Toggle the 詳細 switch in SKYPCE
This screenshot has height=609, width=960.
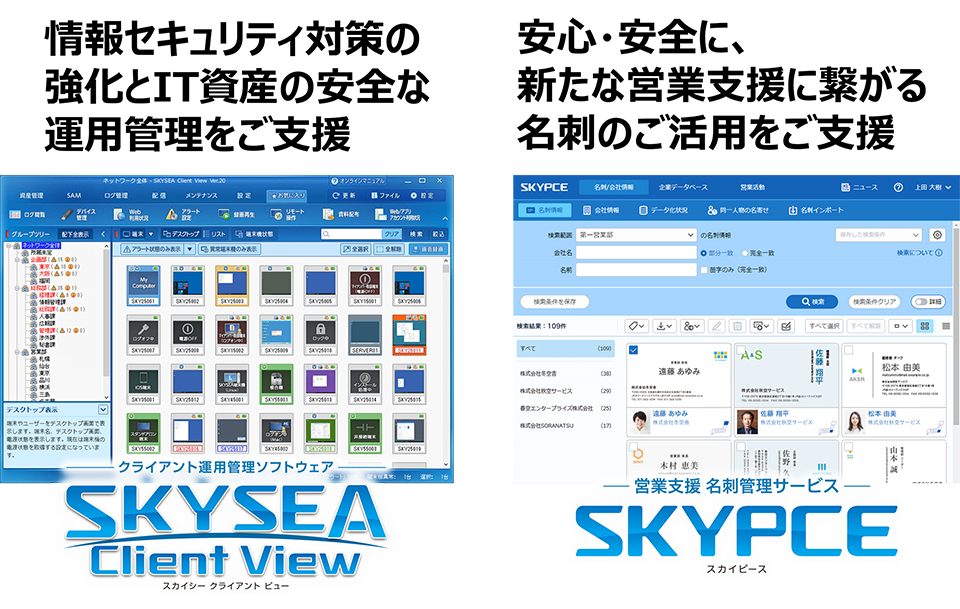tap(928, 302)
